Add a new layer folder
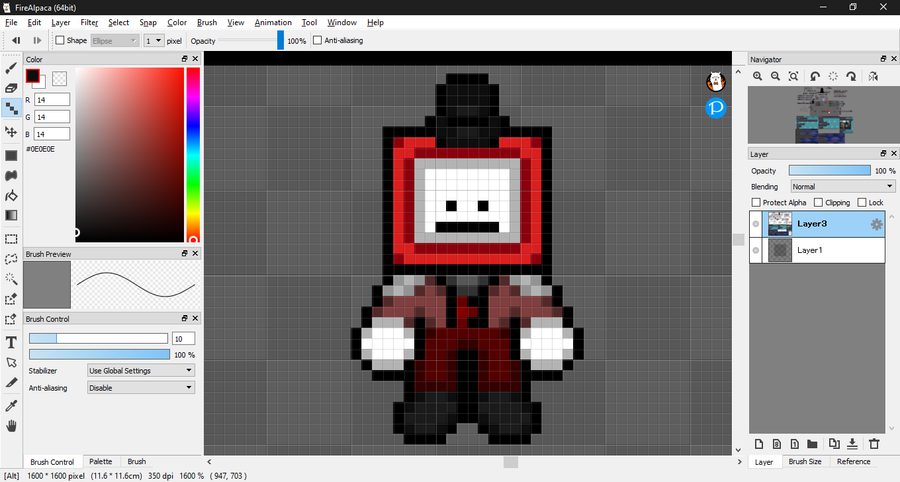 (x=812, y=444)
